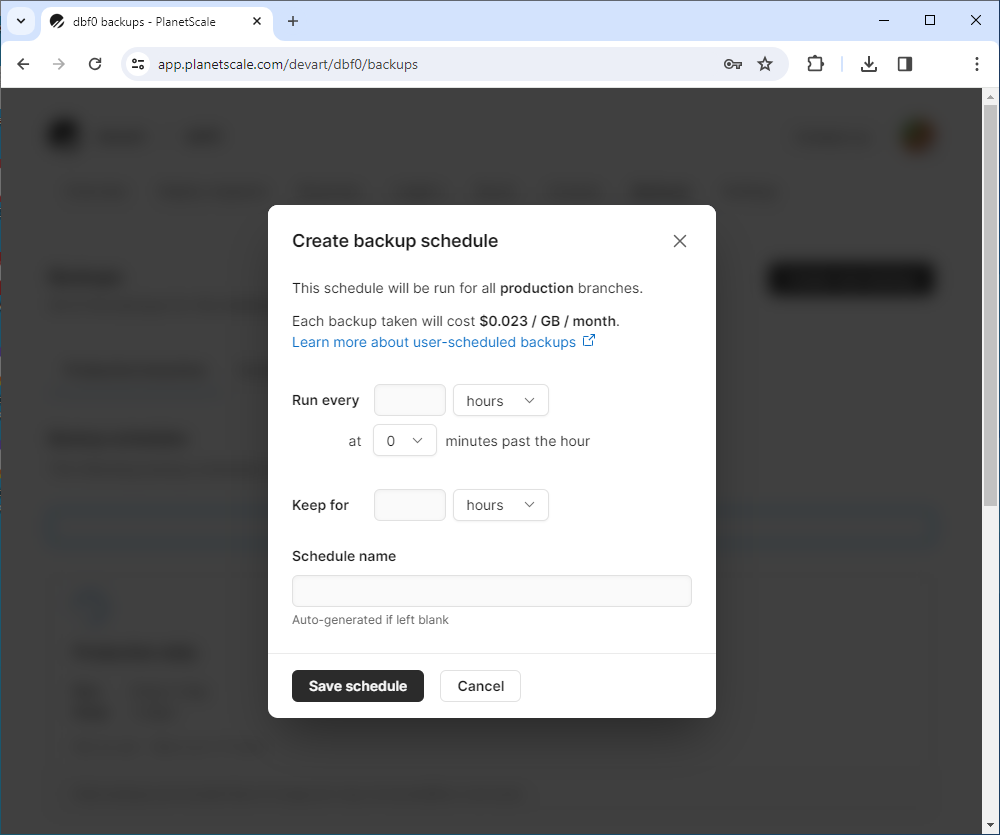Open the minutes past the hour dropdown
The image size is (1000, 835).
pyautogui.click(x=405, y=441)
